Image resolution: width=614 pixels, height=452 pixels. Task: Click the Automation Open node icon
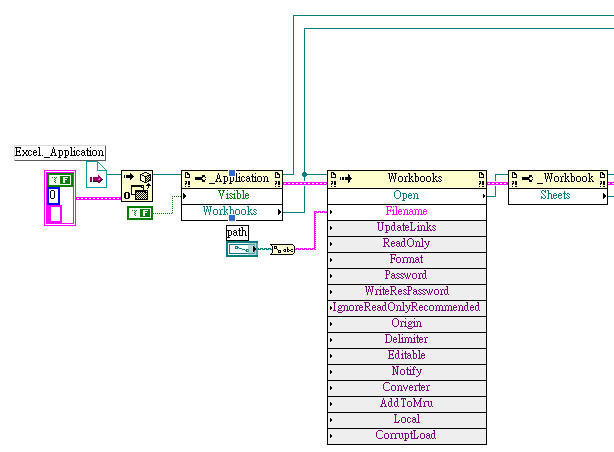coord(137,186)
